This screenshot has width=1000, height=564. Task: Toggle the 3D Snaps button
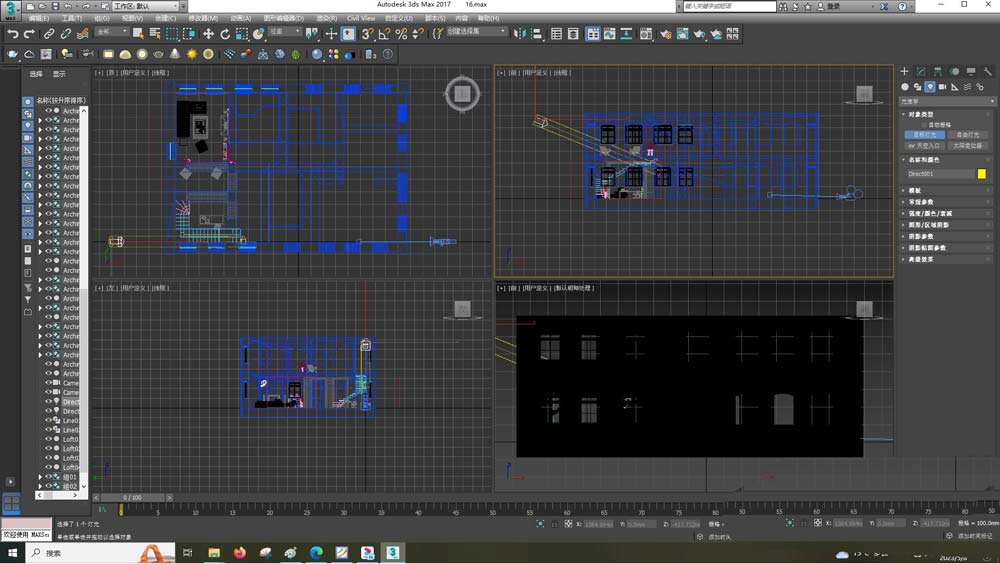point(367,34)
